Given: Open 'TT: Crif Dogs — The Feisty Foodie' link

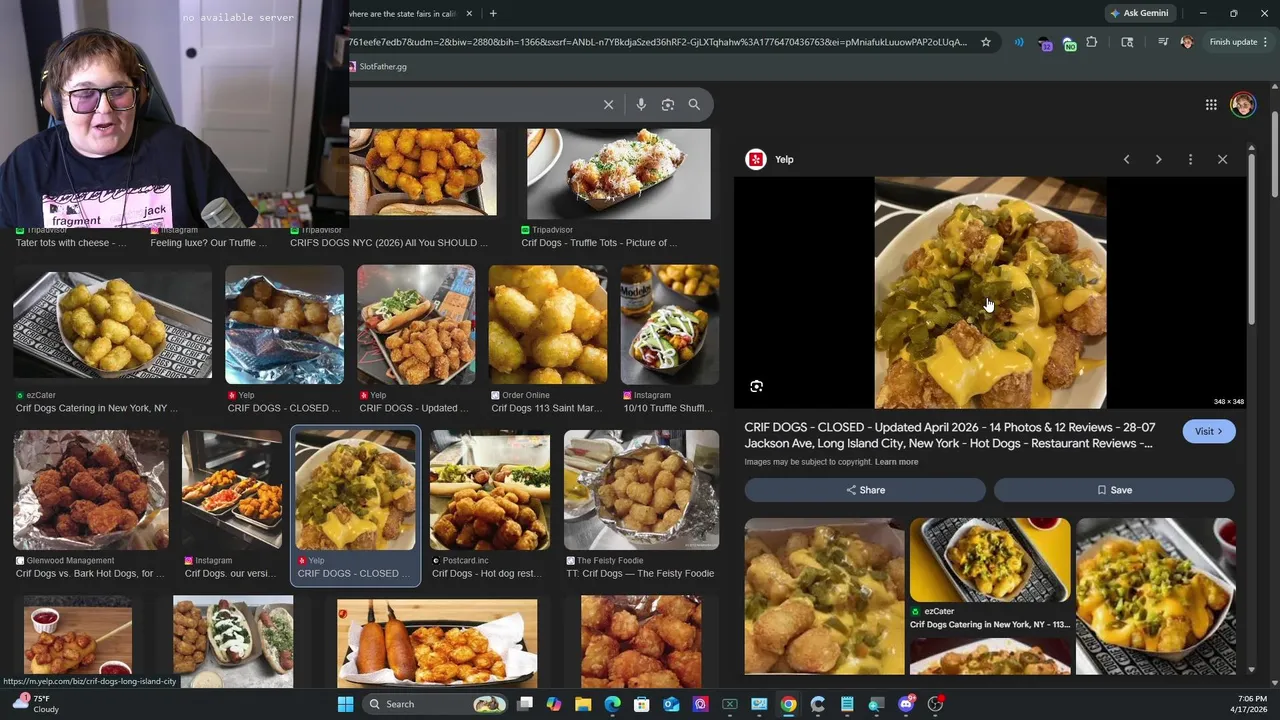Looking at the screenshot, I should click(639, 574).
